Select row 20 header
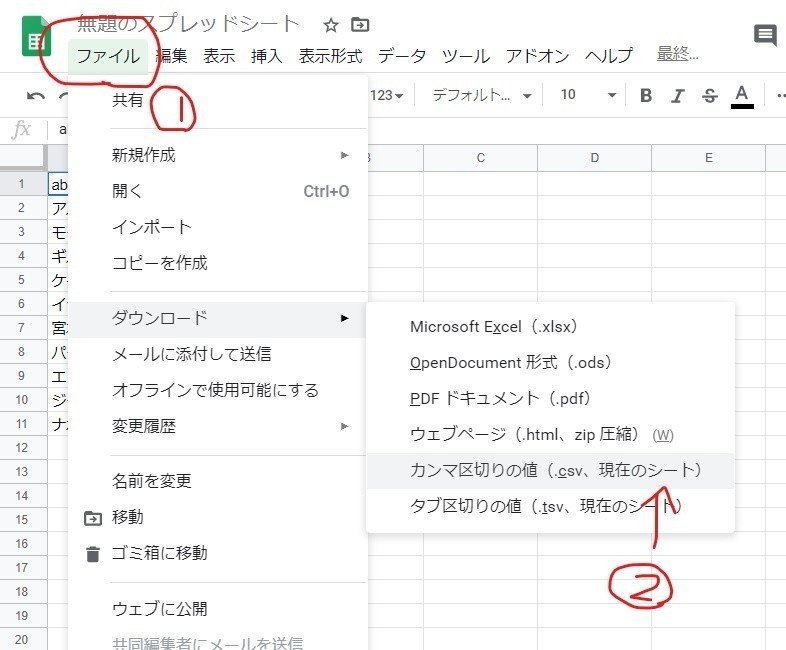786x650 pixels. tap(23, 639)
